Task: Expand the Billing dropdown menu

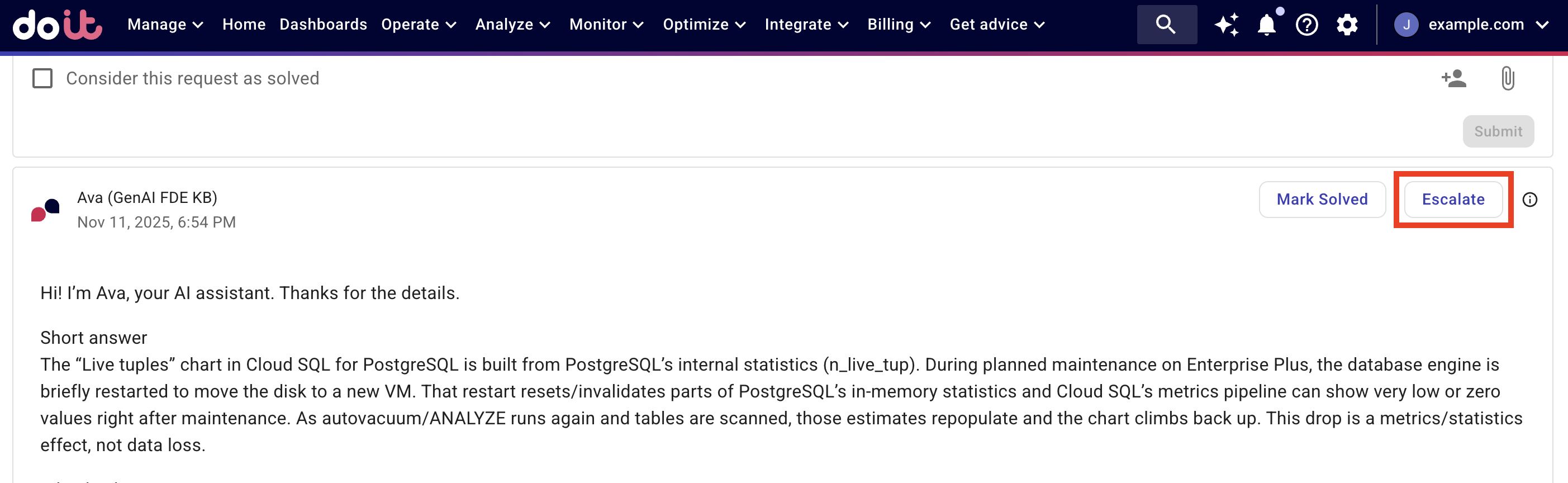Action: coord(899,25)
